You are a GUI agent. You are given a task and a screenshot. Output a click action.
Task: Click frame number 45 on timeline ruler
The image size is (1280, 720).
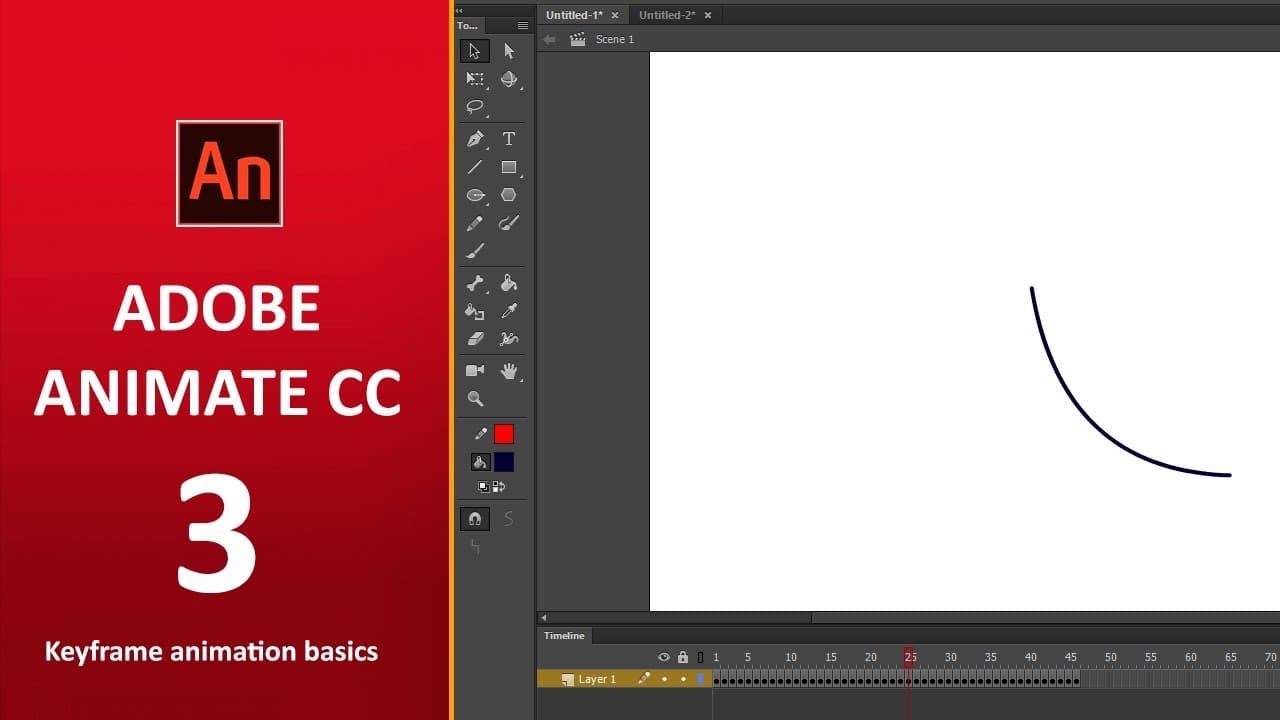[x=1070, y=657]
